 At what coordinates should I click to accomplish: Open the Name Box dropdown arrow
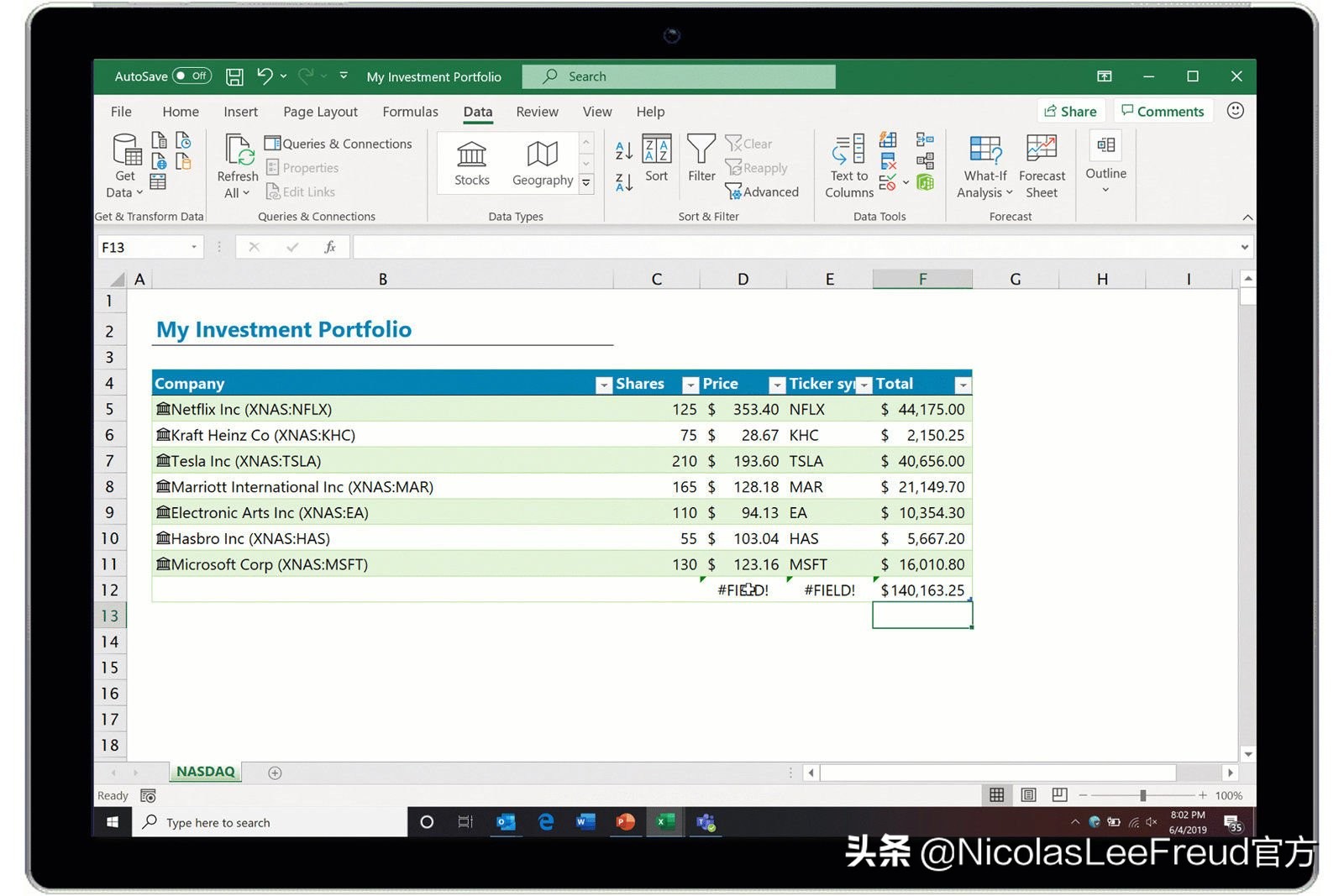coord(194,247)
